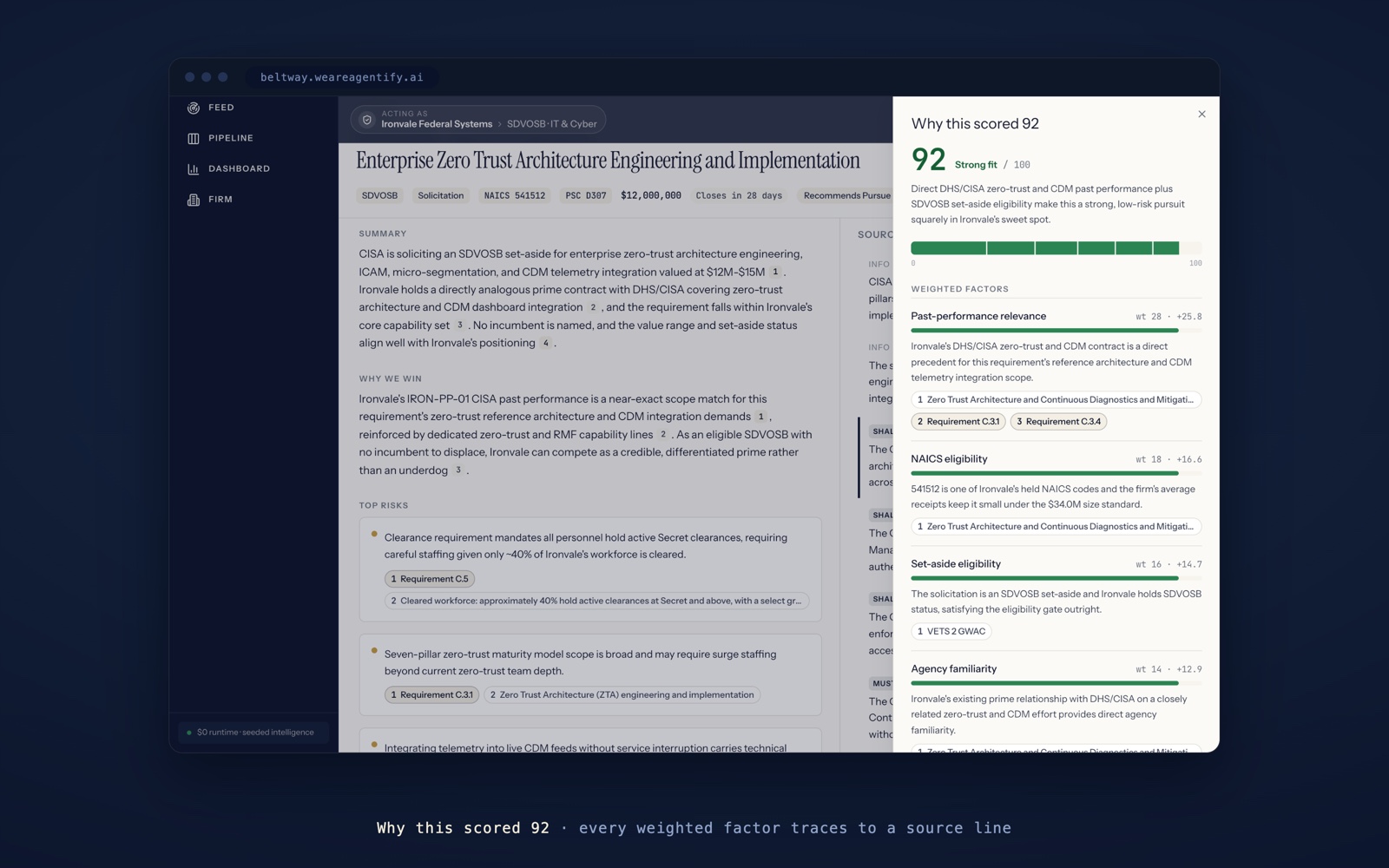The width and height of the screenshot is (1389, 868).
Task: Click the Set-aside eligibility progress bar
Action: pyautogui.click(x=1057, y=578)
